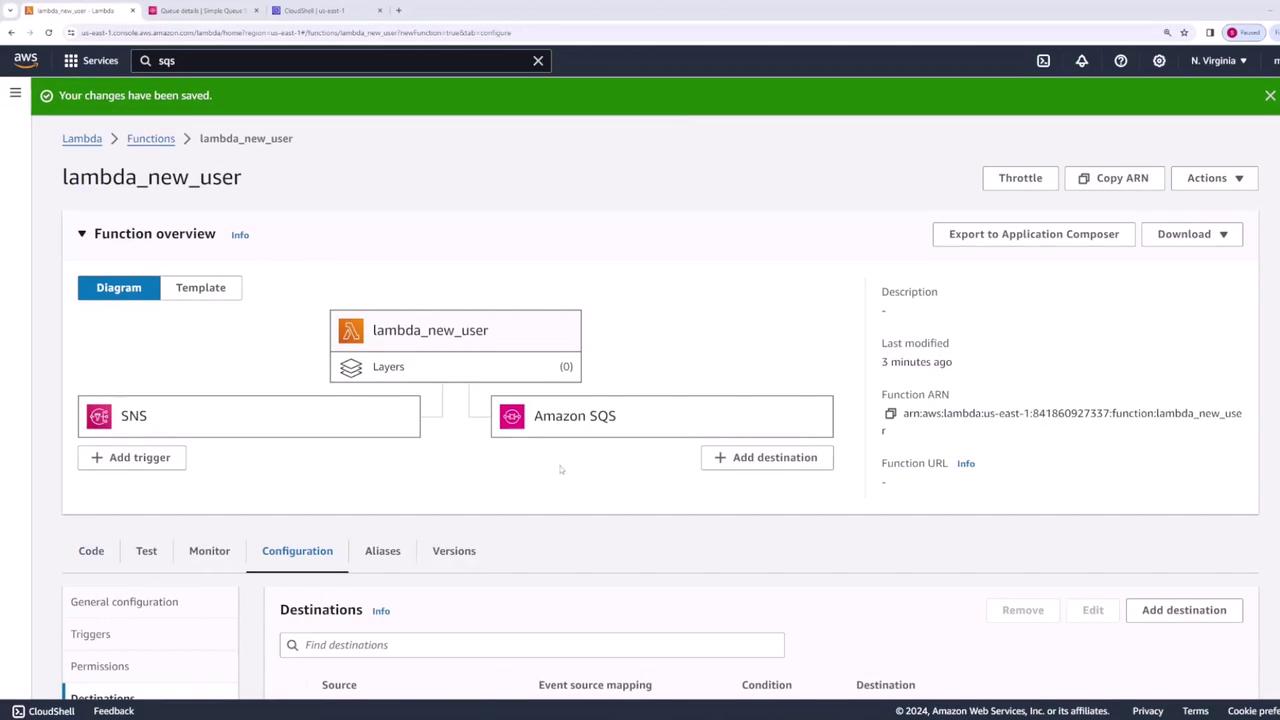
Task: Open the help question mark menu
Action: point(1121,61)
